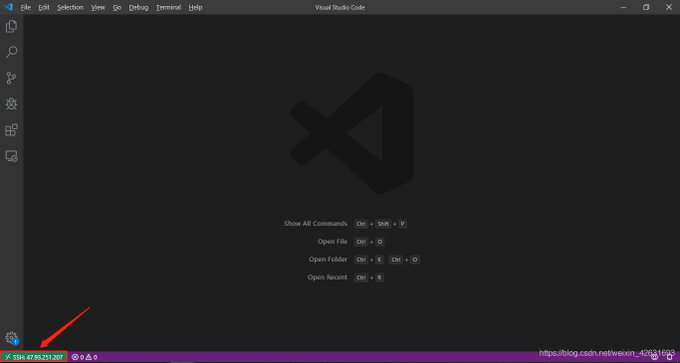Viewport: 680px width, 363px height.
Task: Click the SSH: 47.93.251.207 remote indicator
Action: click(x=34, y=357)
